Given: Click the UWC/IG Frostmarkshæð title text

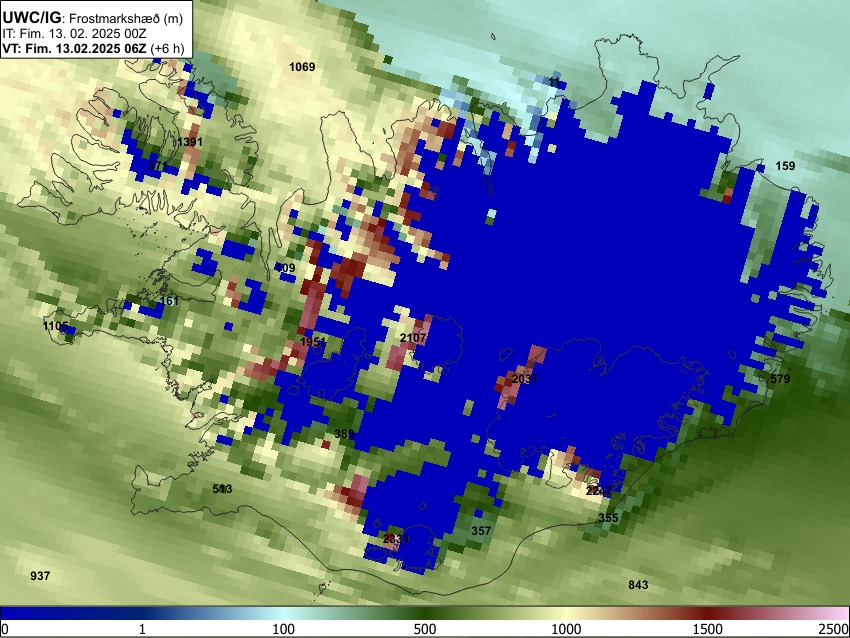Looking at the screenshot, I should point(93,18).
